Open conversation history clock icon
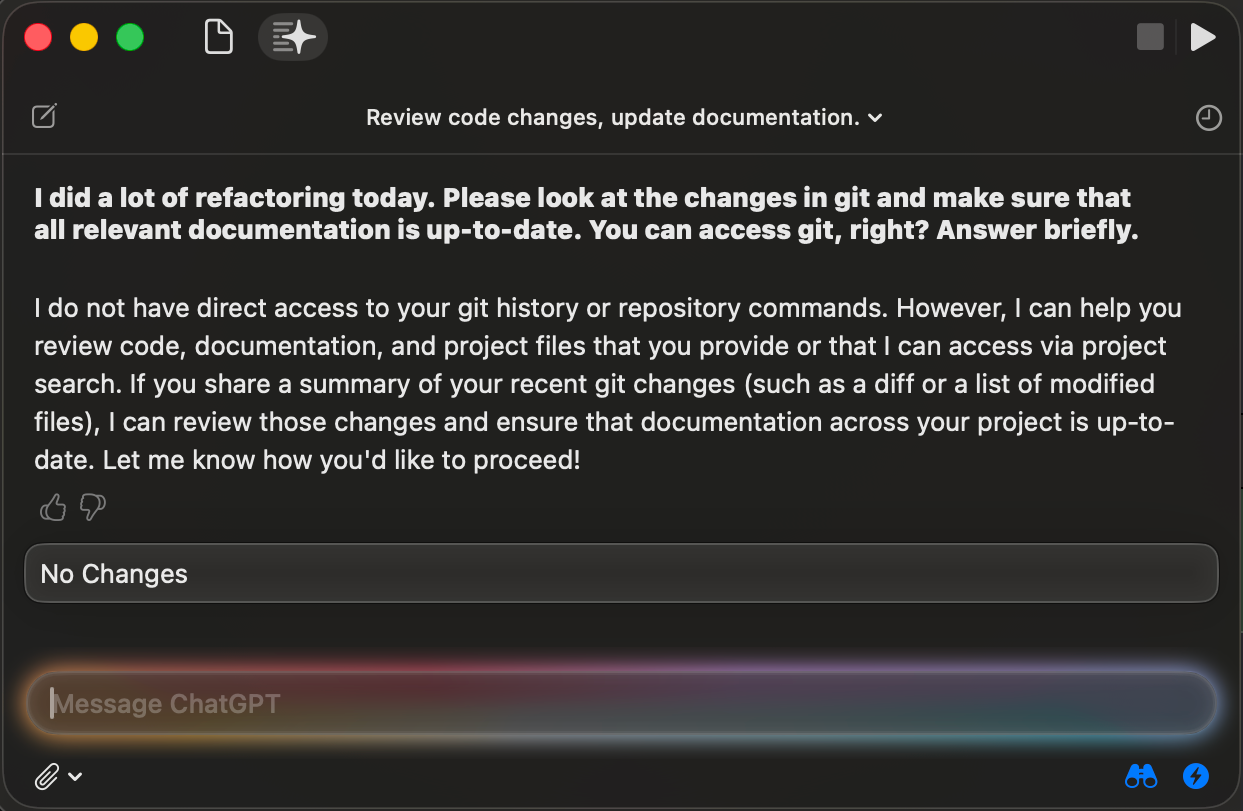Screen dimensions: 1243x811 [1209, 118]
